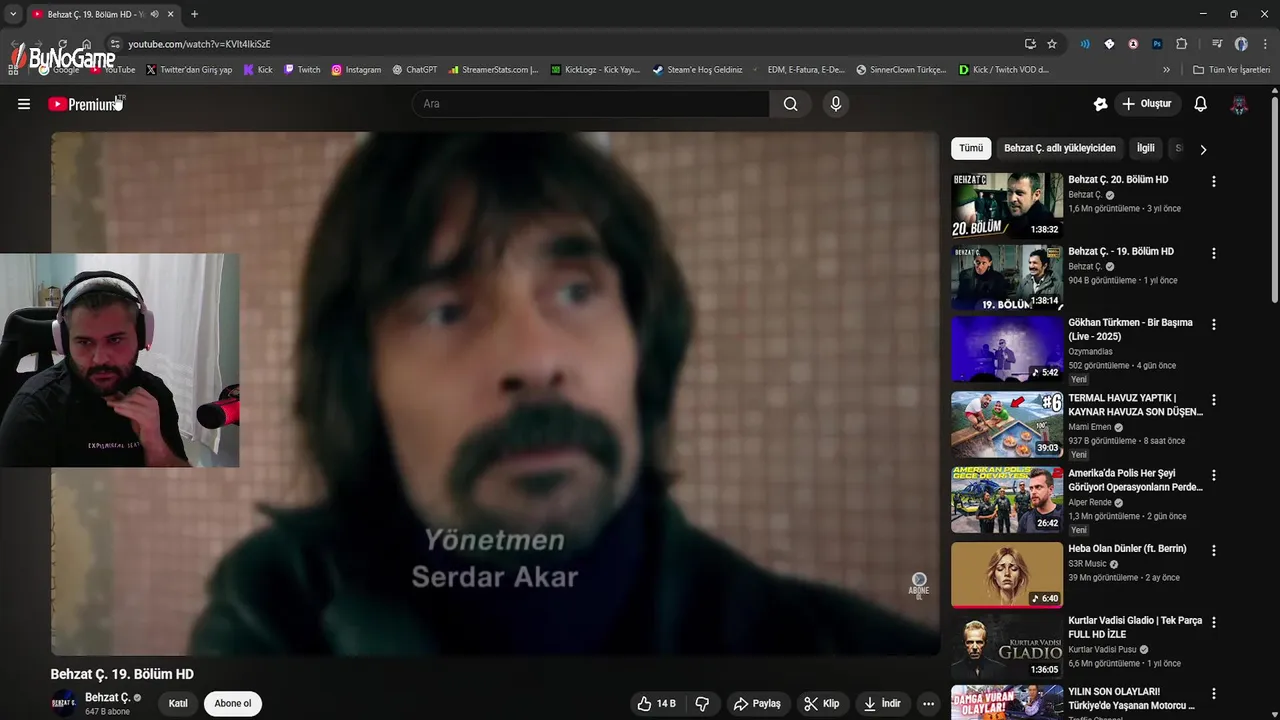The height and width of the screenshot is (720, 1280).
Task: Open options for Kurtlar Vadisi Gladio video
Action: click(x=1214, y=622)
